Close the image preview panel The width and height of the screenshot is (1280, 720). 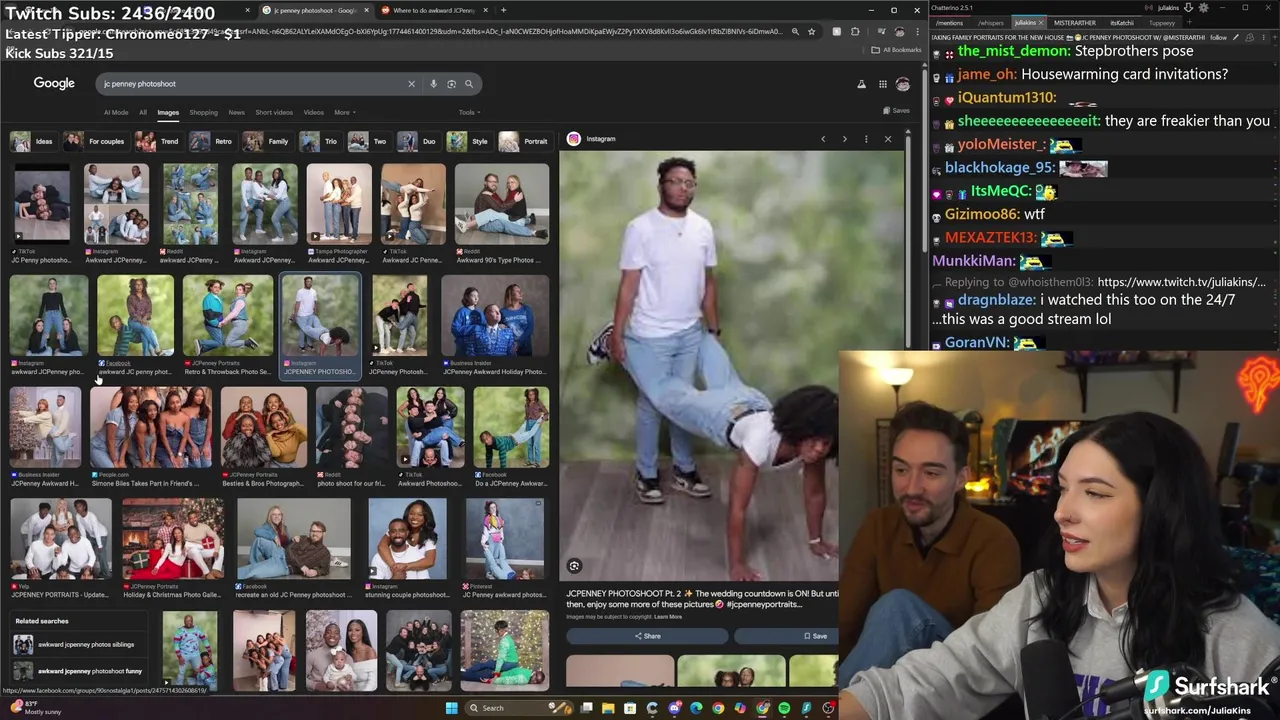pyautogui.click(x=888, y=139)
